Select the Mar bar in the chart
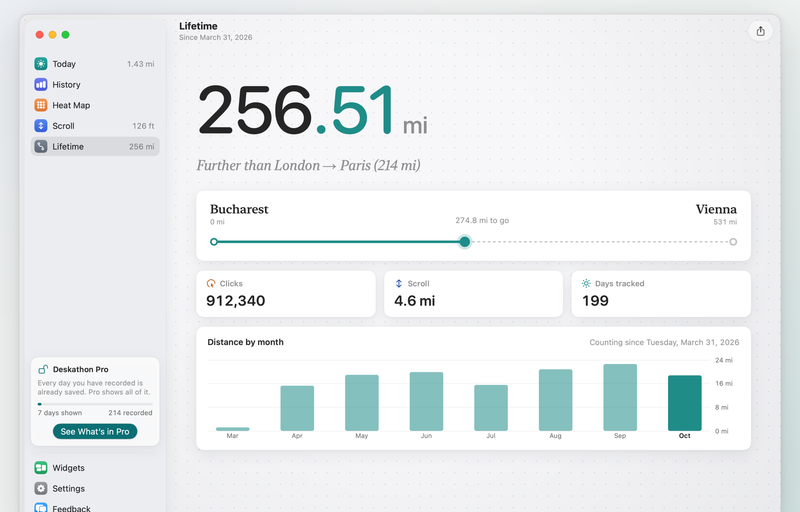Screen dimensions: 800x512 [x=232, y=429]
